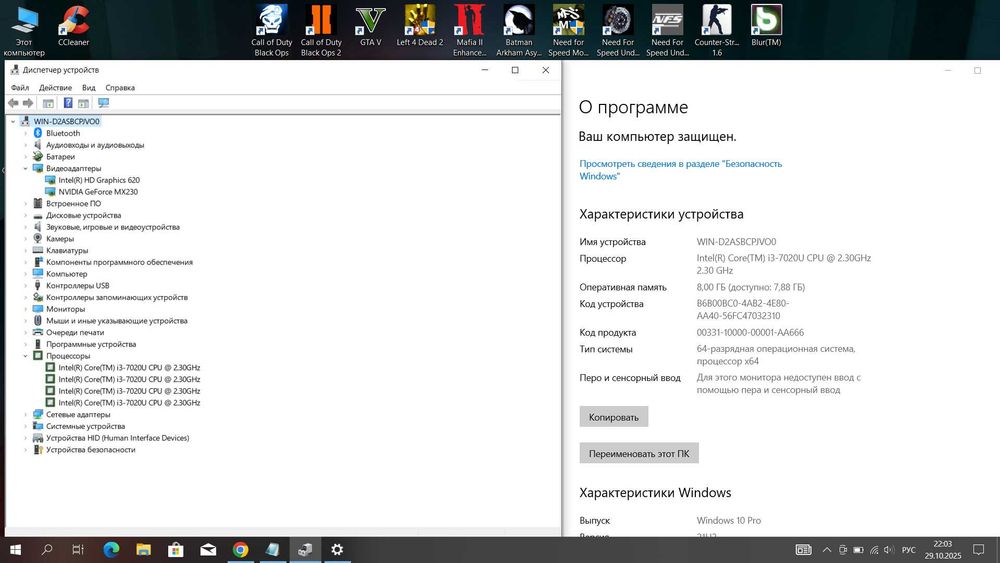The width and height of the screenshot is (1000, 563).
Task: Select the Counter-Strike 1.6 shortcut
Action: [x=717, y=30]
